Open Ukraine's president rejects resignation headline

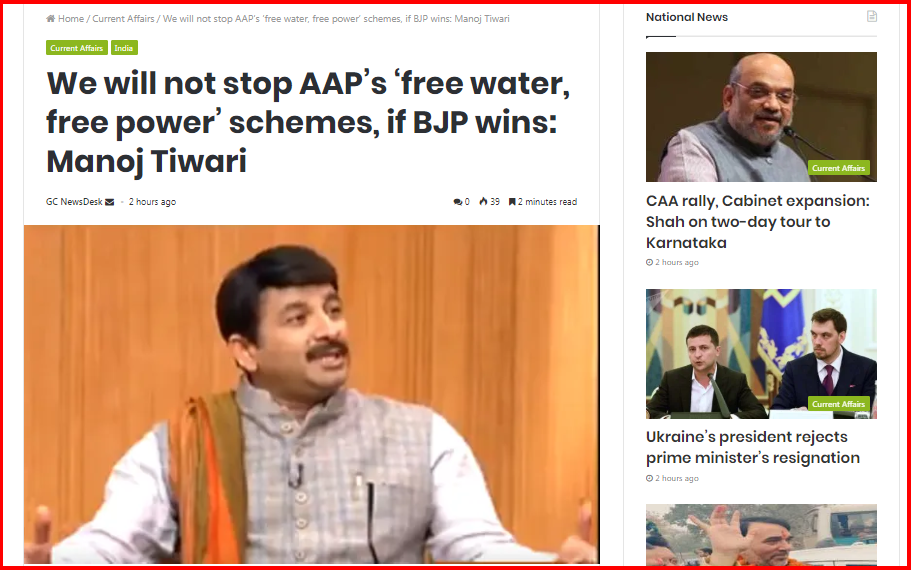point(753,447)
